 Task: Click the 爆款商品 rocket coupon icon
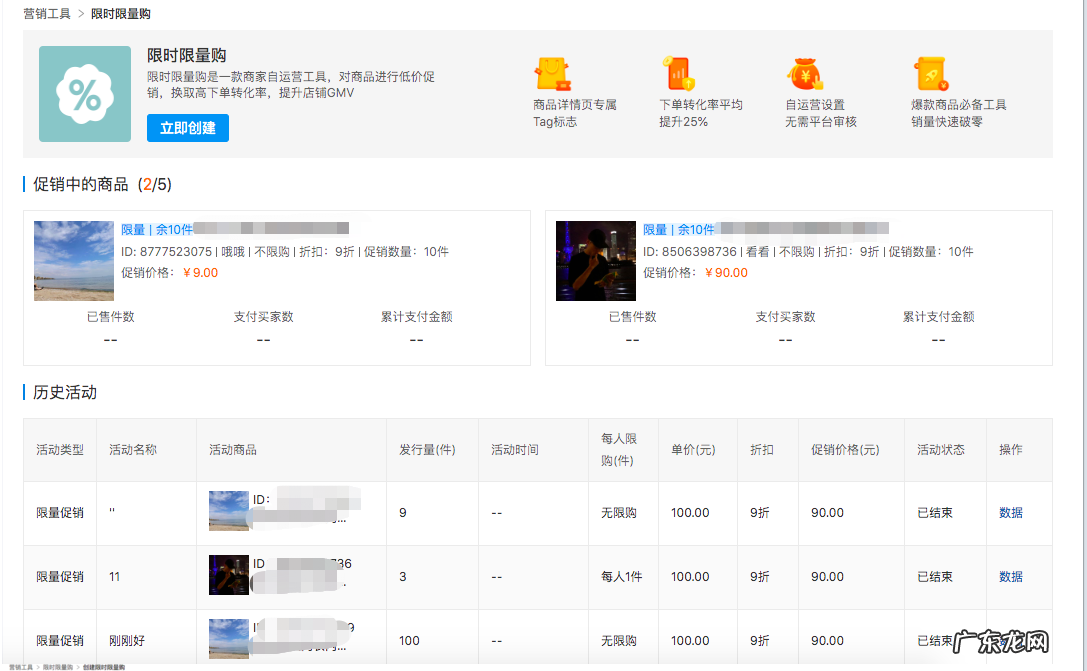[x=930, y=74]
